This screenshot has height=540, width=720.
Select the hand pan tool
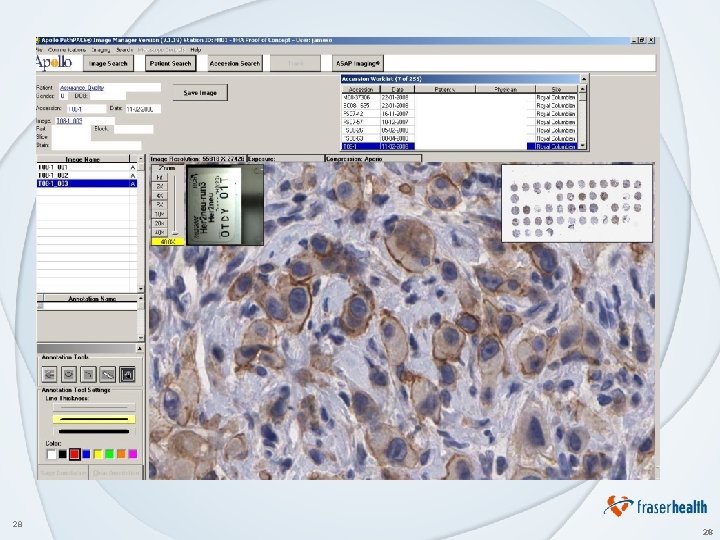(127, 374)
